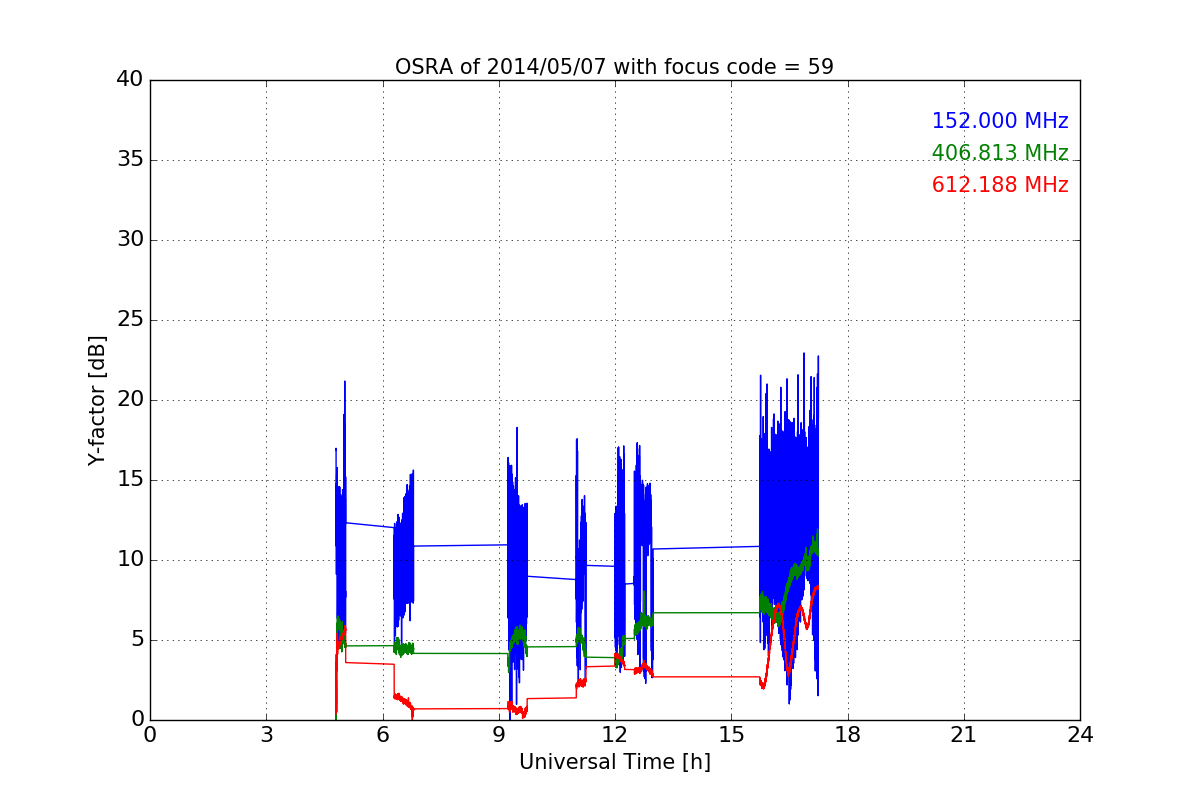Click the x-axis tick value 21

(x=964, y=735)
